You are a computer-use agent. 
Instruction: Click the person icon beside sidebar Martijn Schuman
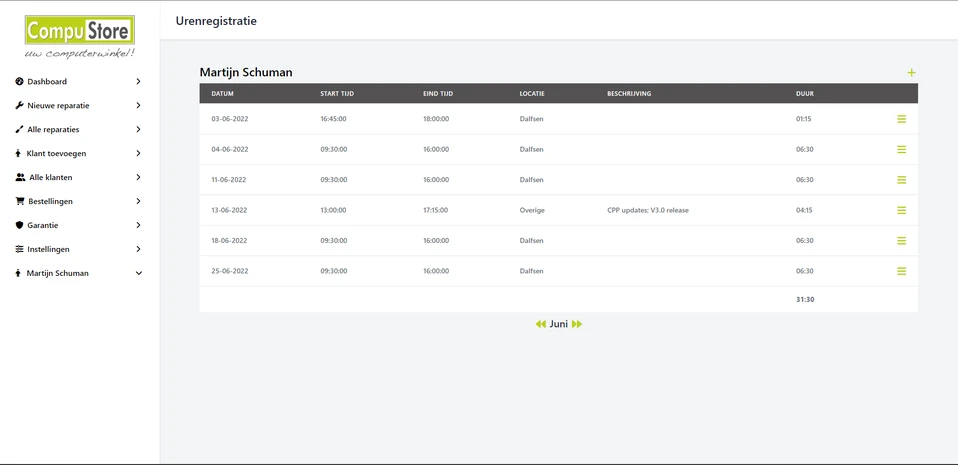18,273
